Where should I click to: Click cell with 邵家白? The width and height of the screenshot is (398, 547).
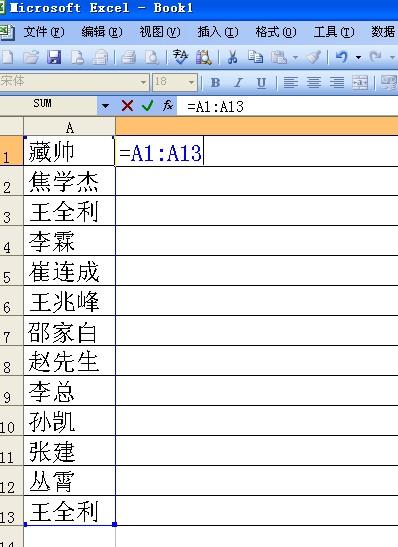click(x=69, y=331)
